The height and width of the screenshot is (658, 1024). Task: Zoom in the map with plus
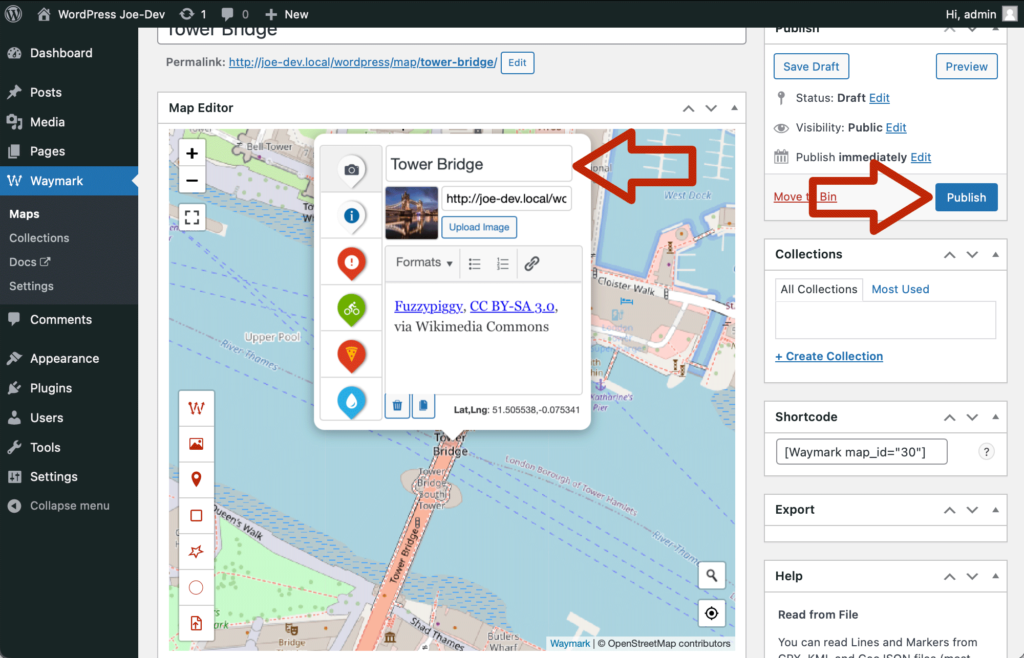click(192, 154)
